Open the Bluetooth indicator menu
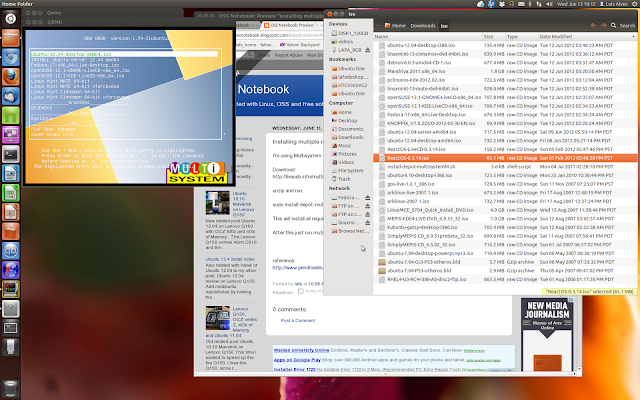The height and width of the screenshot is (400, 640). pyautogui.click(x=530, y=4)
